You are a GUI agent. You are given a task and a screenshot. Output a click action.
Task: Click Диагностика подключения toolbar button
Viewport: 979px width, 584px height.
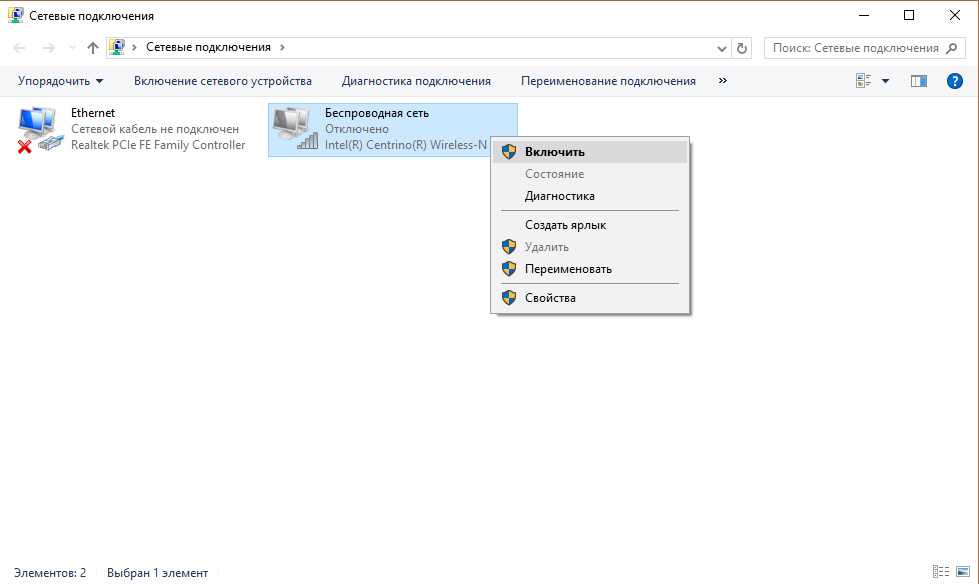416,81
